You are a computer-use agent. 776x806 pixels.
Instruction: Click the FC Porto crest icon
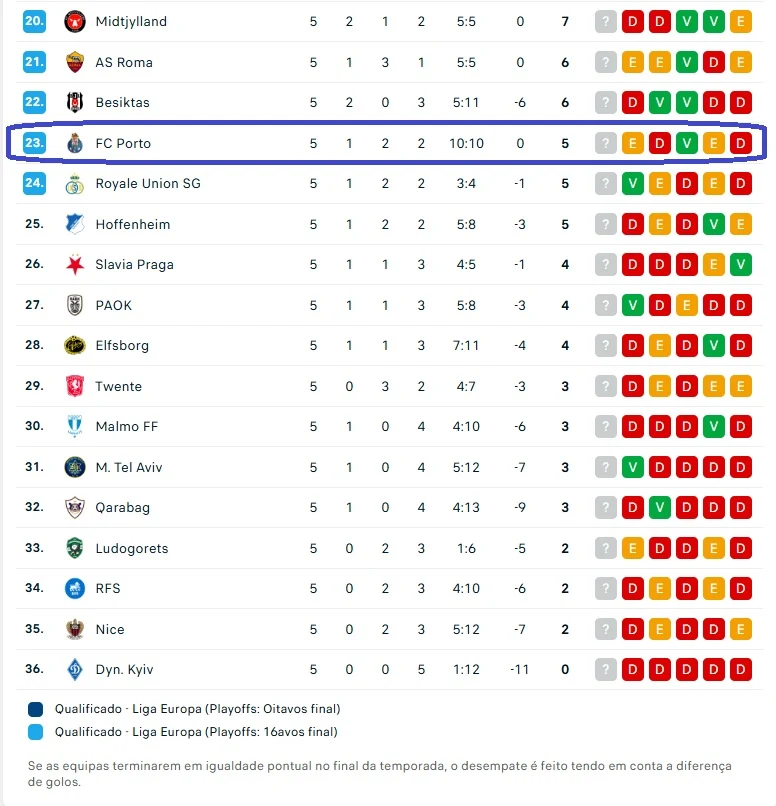click(75, 143)
